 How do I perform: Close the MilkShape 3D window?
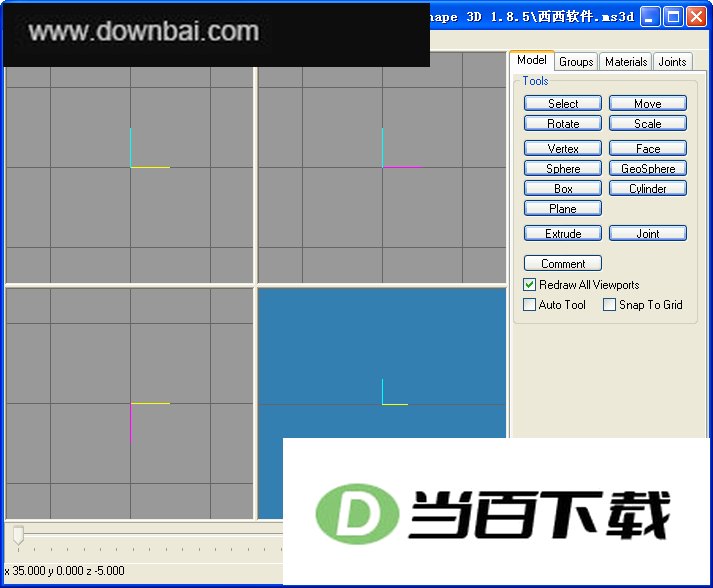696,17
